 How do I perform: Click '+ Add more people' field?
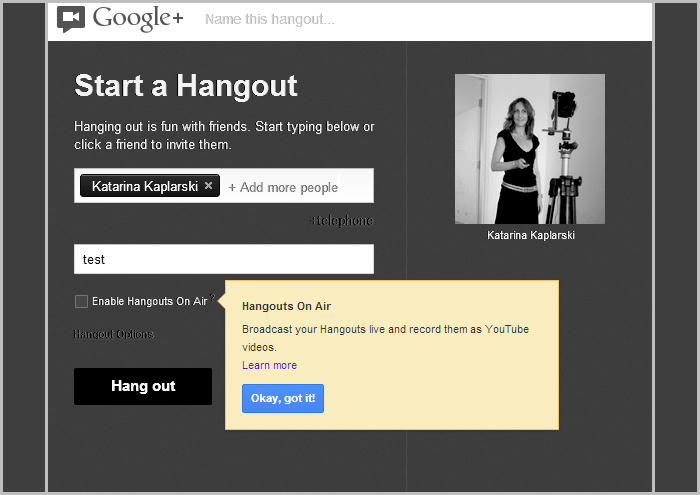click(283, 187)
